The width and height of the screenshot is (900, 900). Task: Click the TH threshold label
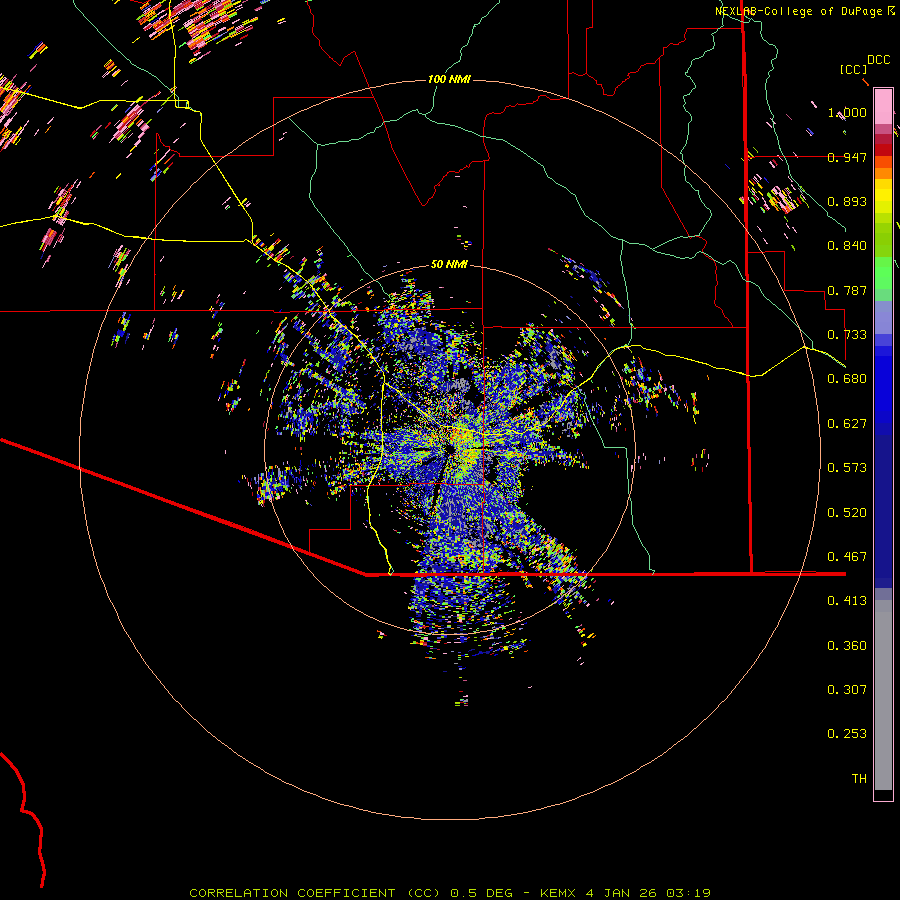coord(859,779)
